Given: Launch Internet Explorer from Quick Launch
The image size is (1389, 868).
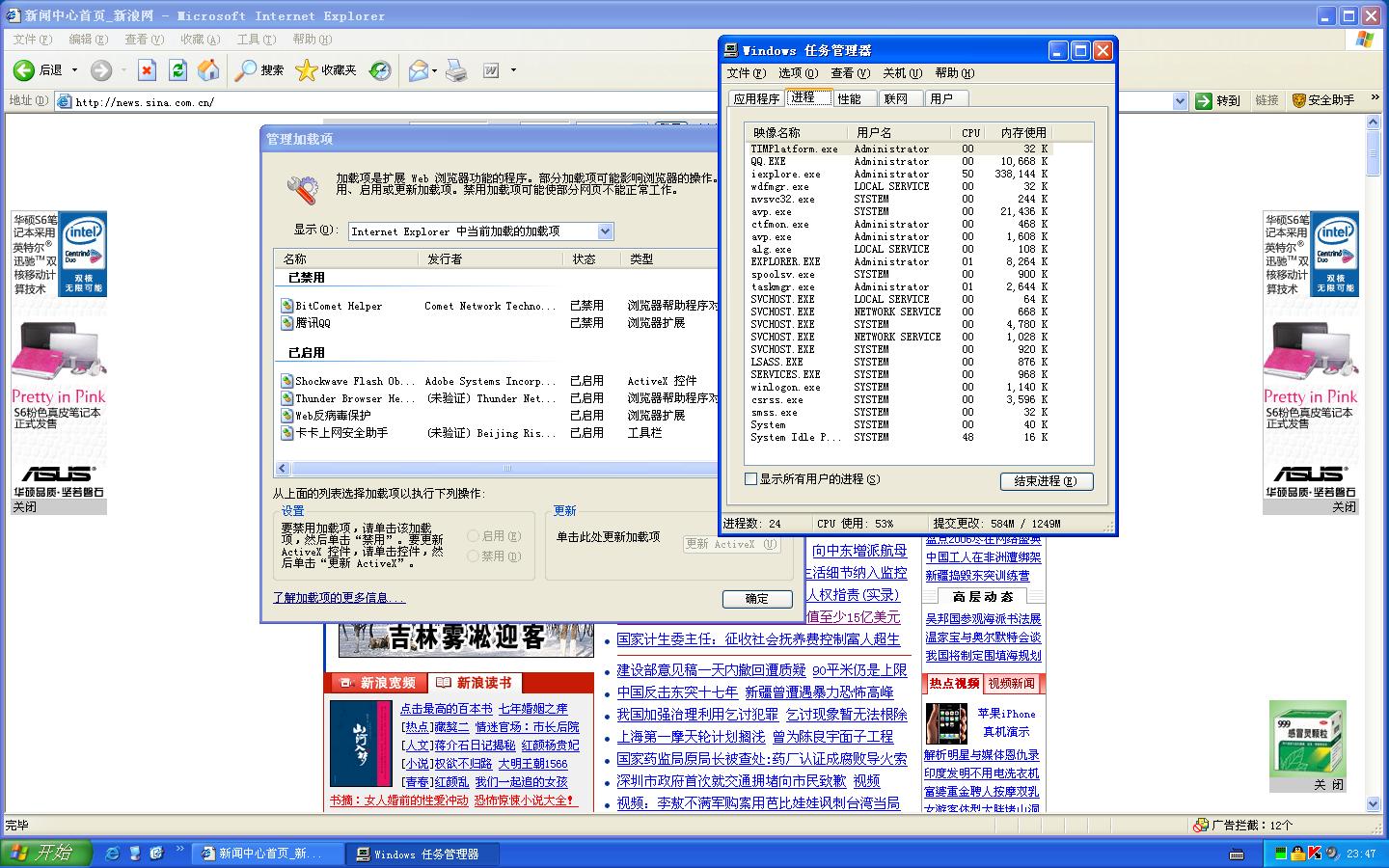Looking at the screenshot, I should pos(113,854).
